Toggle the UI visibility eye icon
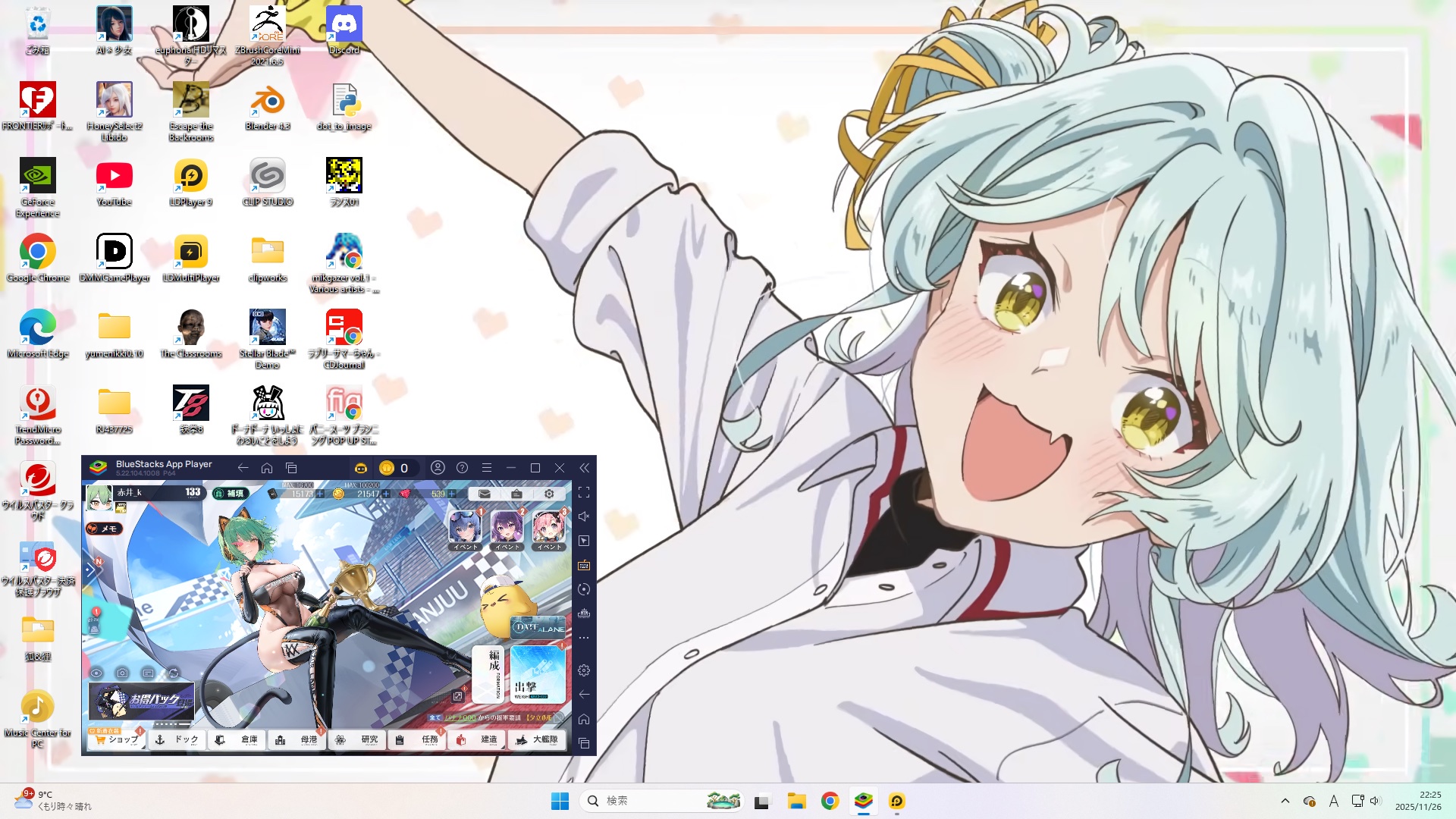1456x819 pixels. click(96, 673)
